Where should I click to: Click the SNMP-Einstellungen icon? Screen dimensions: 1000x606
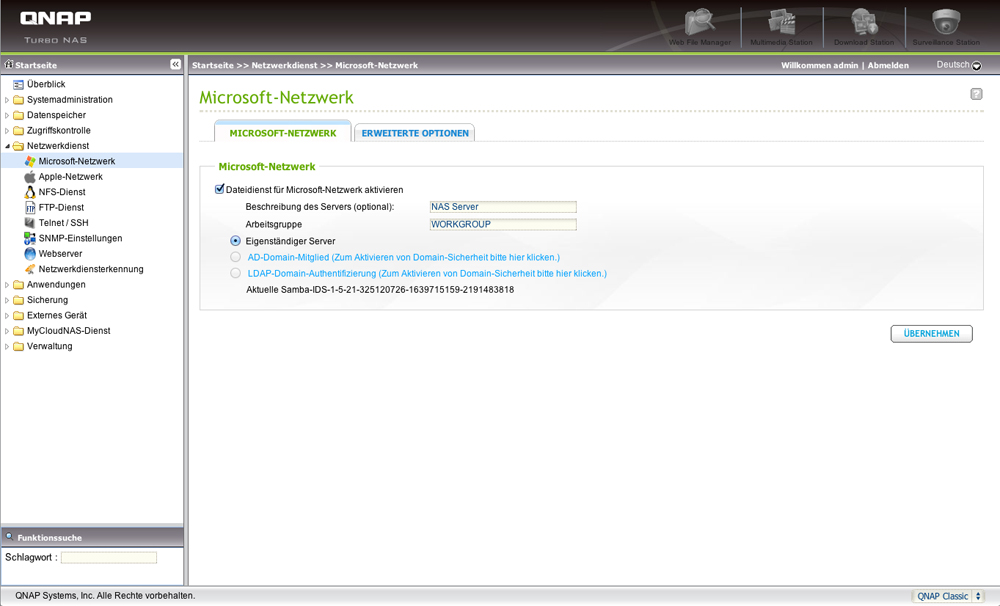tap(30, 239)
